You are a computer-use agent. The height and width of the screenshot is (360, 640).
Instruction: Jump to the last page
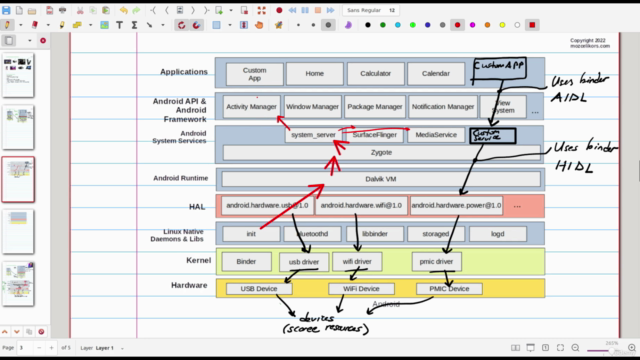pos(206,10)
